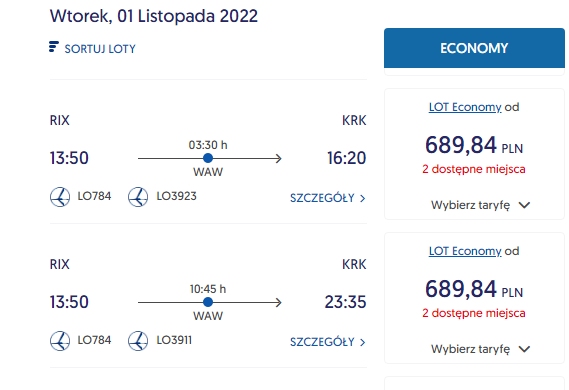Open SORTUJ LOTY sorting options
This screenshot has height=390, width=569.
click(x=92, y=49)
